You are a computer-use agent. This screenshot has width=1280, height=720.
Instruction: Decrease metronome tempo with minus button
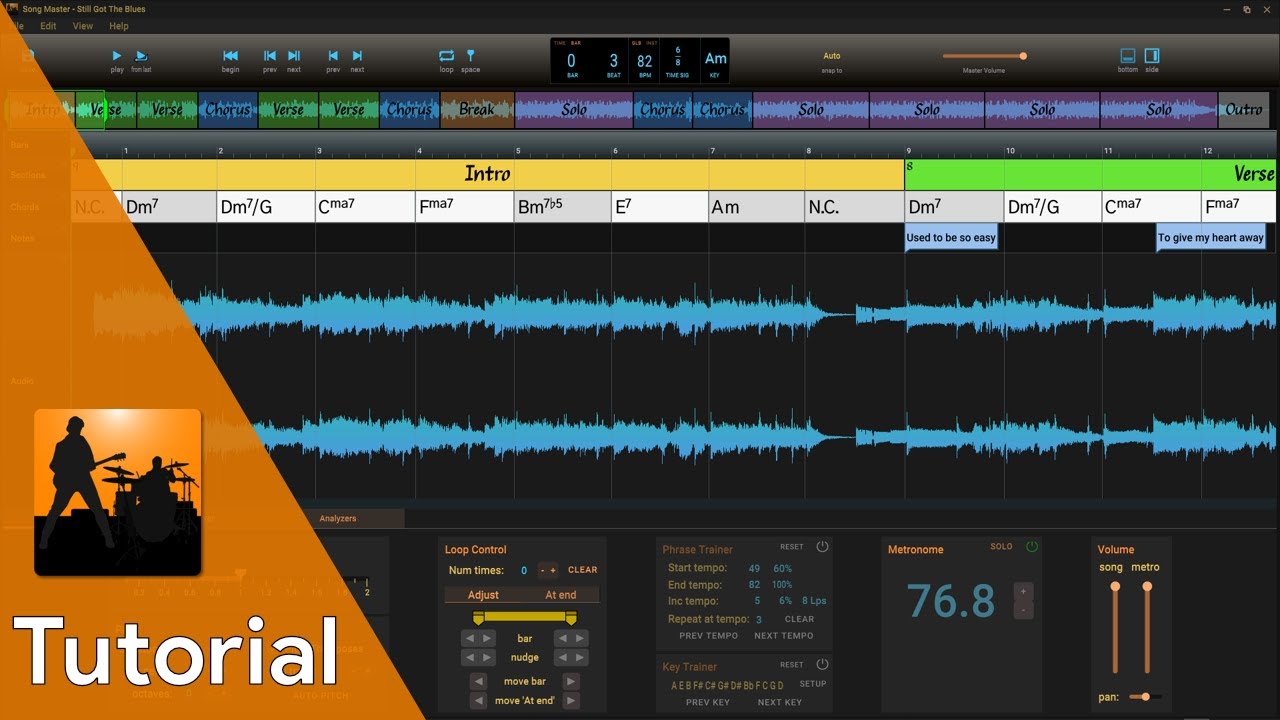coord(1023,609)
